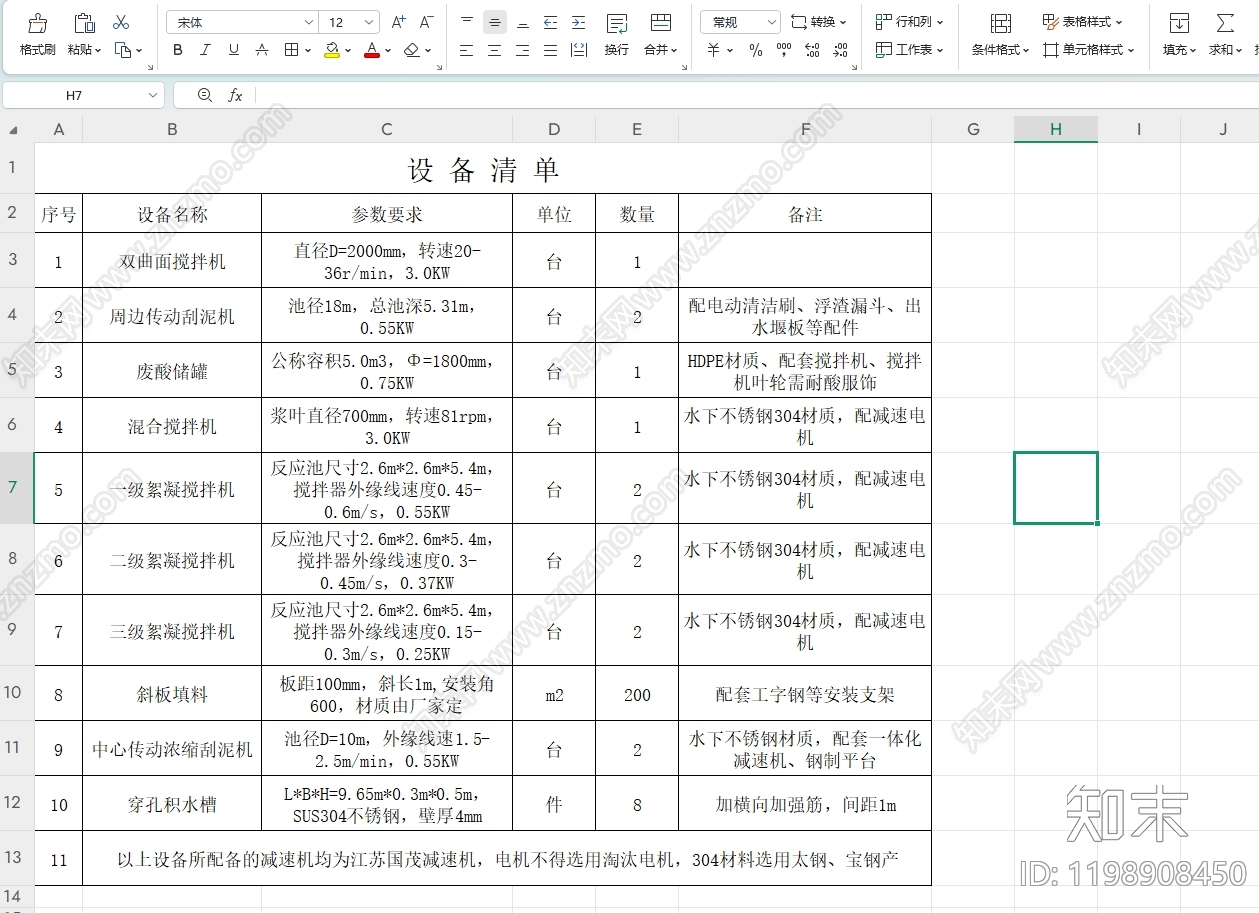Click the Name Box showing H7
The image size is (1259, 913).
pyautogui.click(x=83, y=95)
